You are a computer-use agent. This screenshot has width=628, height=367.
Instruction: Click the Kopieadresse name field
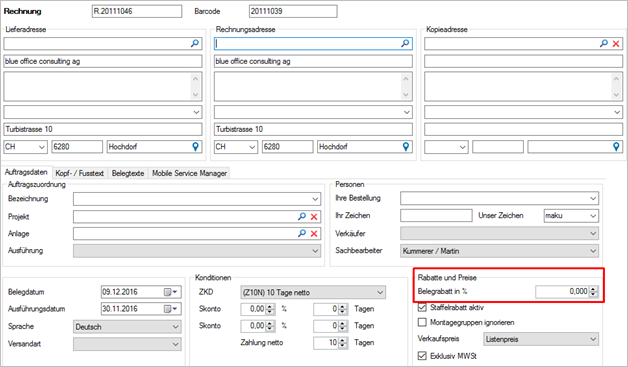pyautogui.click(x=523, y=61)
